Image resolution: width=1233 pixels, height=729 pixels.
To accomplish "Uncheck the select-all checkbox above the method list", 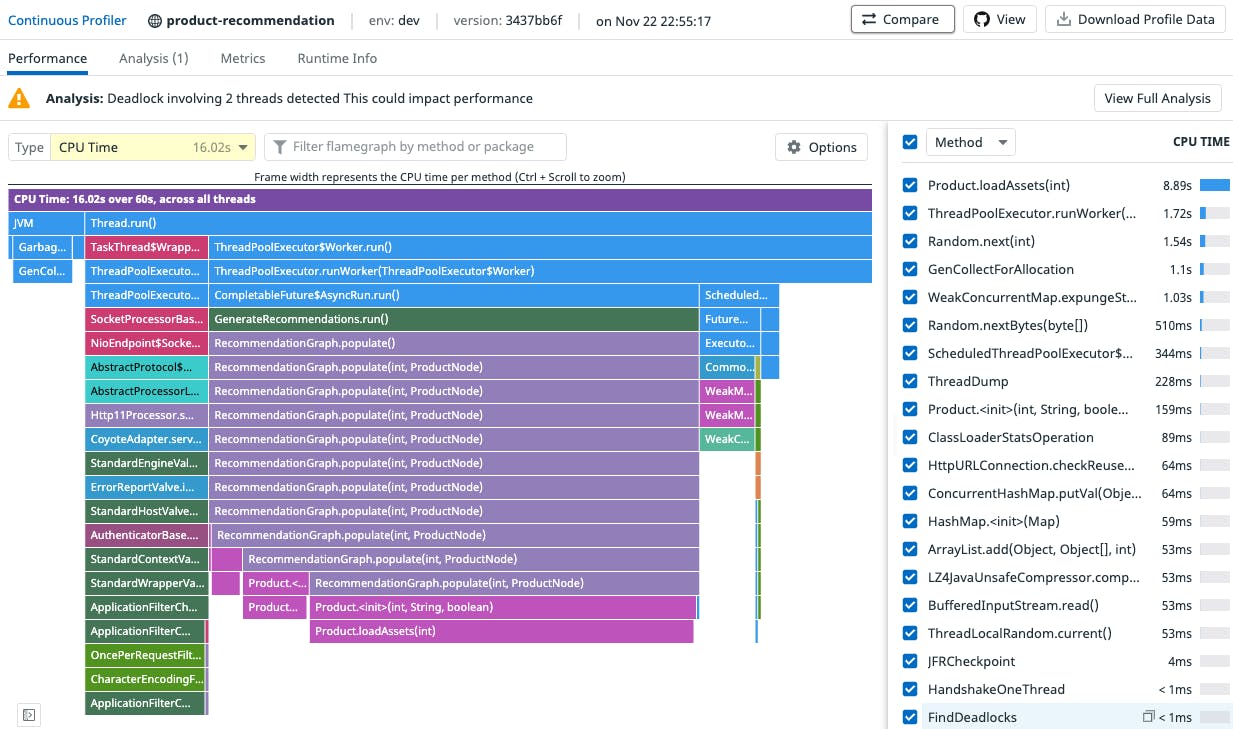I will [x=910, y=142].
